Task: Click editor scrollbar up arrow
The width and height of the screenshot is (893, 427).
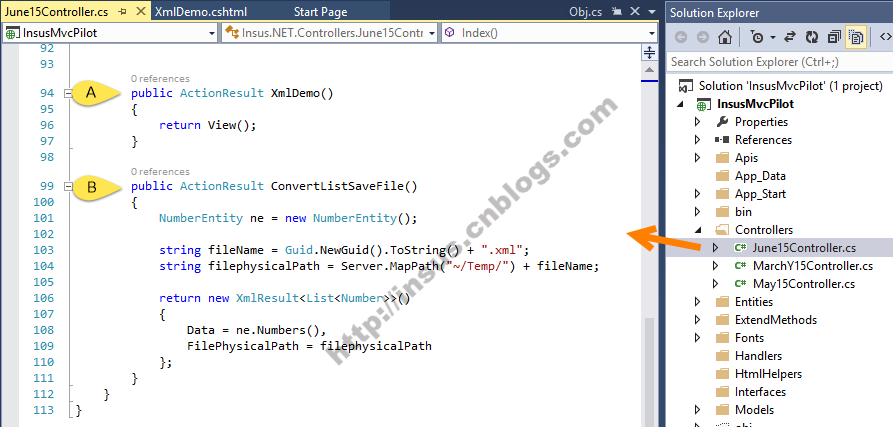Action: coord(649,69)
